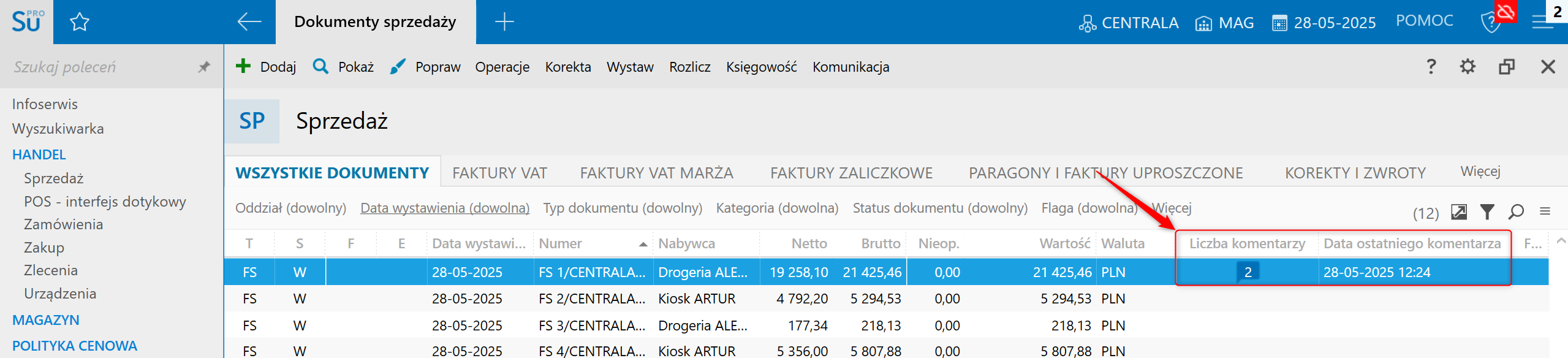Click Data wystawienia (dowolna) filter link
This screenshot has width=1568, height=358.
[x=444, y=208]
